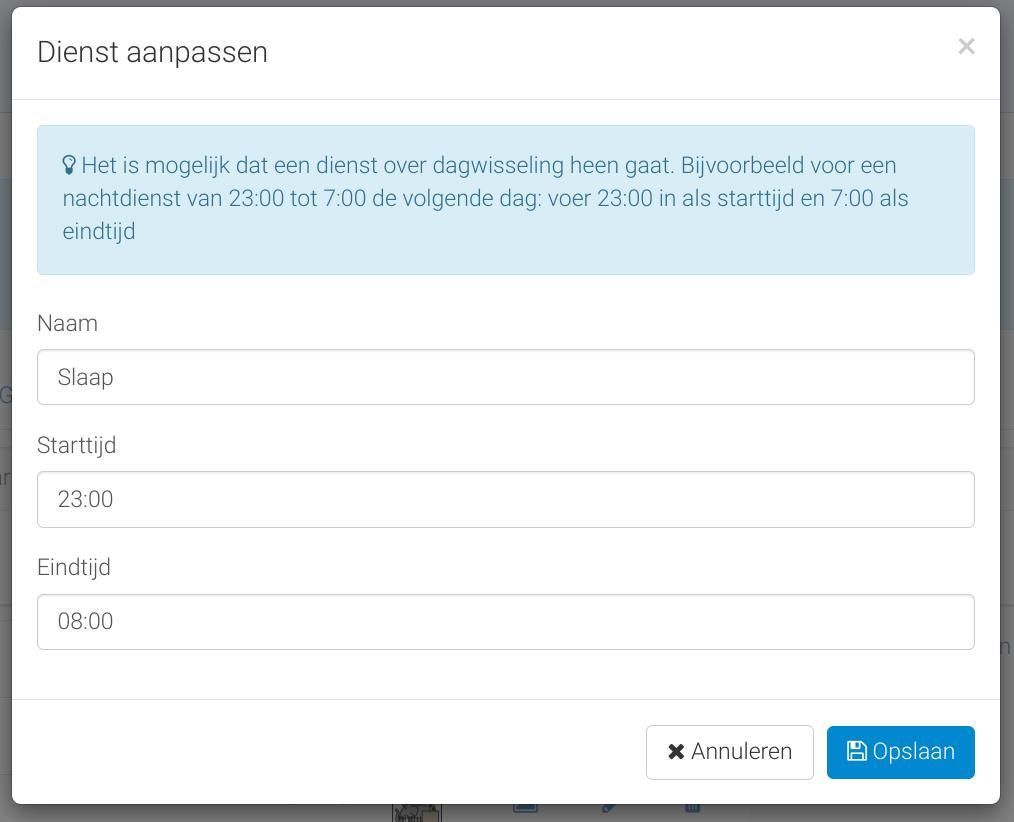1014x822 pixels.
Task: Cancel editing with the Annuleren button
Action: (729, 752)
